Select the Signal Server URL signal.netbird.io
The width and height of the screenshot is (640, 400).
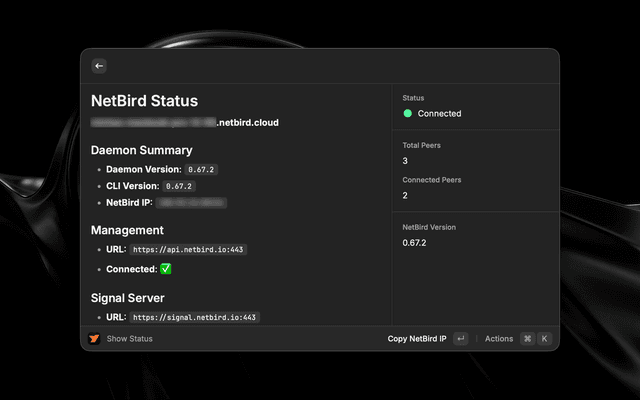pos(195,317)
